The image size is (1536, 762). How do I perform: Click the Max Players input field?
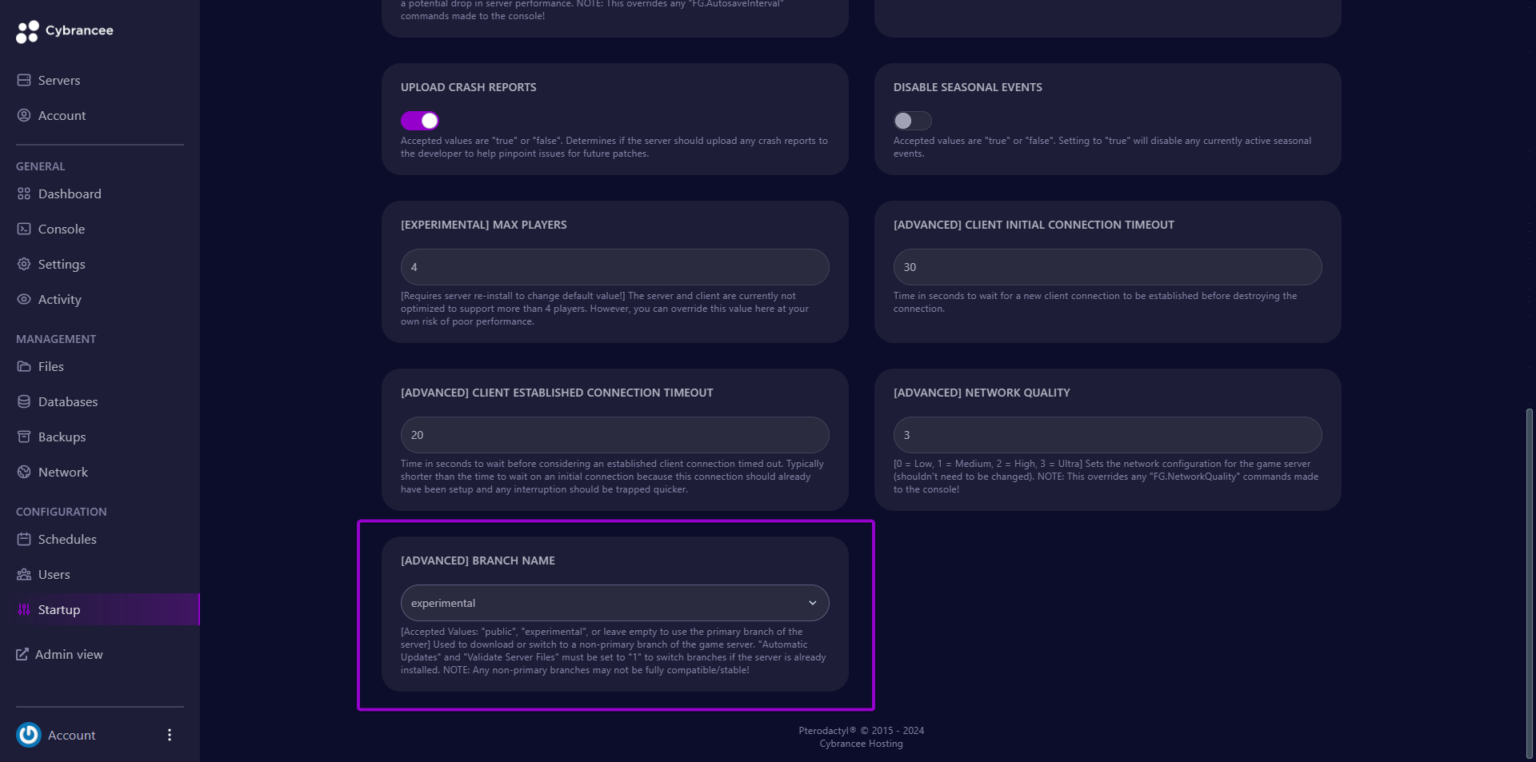(614, 267)
